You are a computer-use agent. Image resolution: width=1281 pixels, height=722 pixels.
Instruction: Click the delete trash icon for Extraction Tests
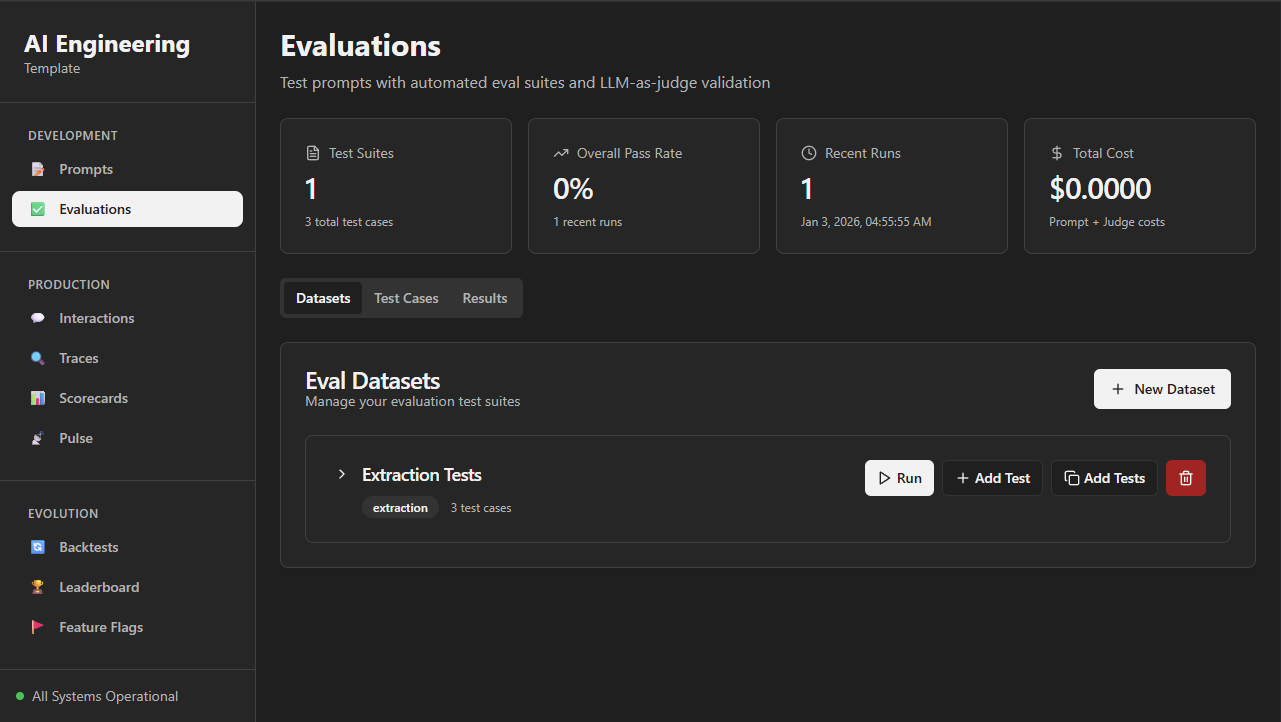pyautogui.click(x=1185, y=477)
